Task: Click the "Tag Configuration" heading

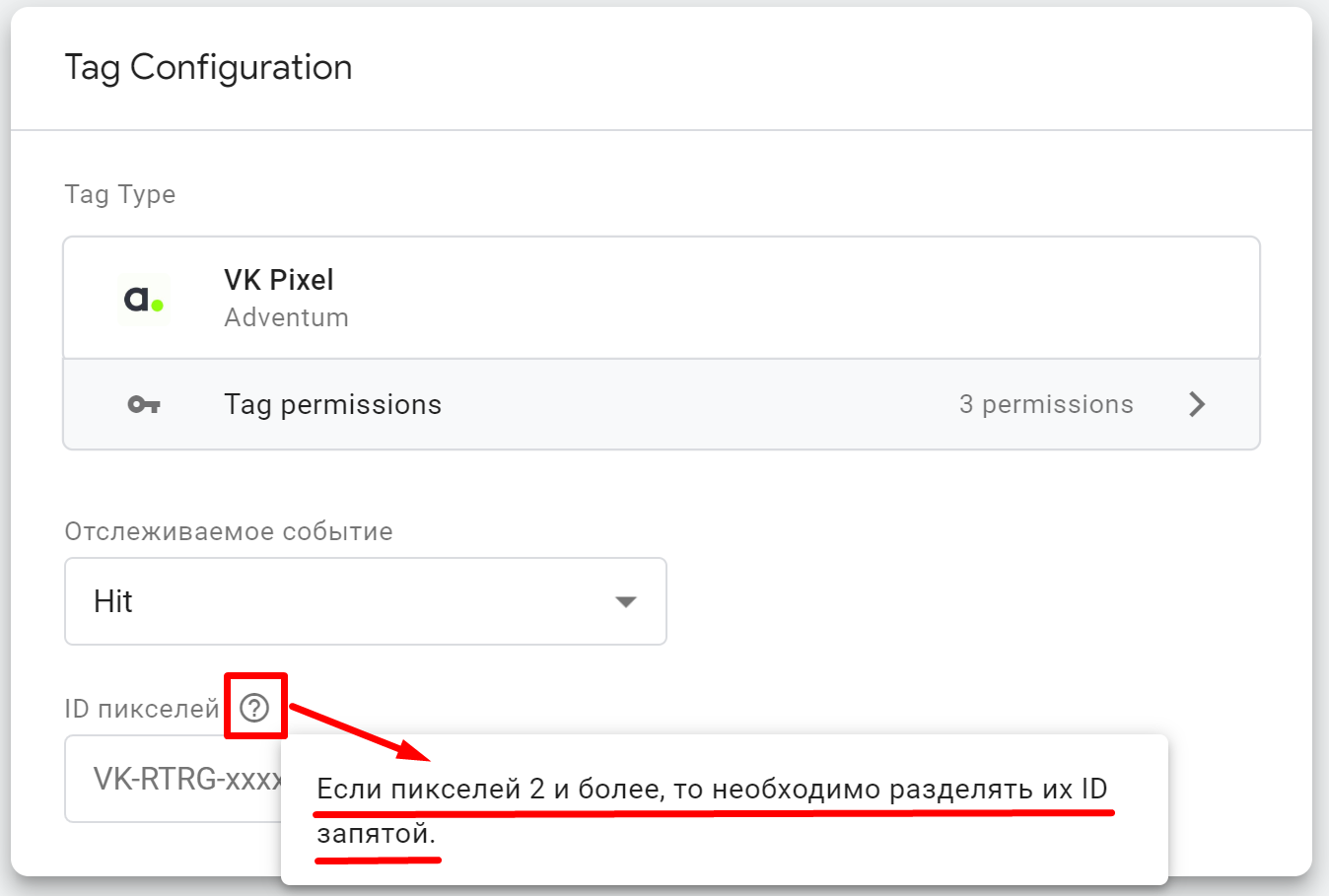Action: (208, 67)
